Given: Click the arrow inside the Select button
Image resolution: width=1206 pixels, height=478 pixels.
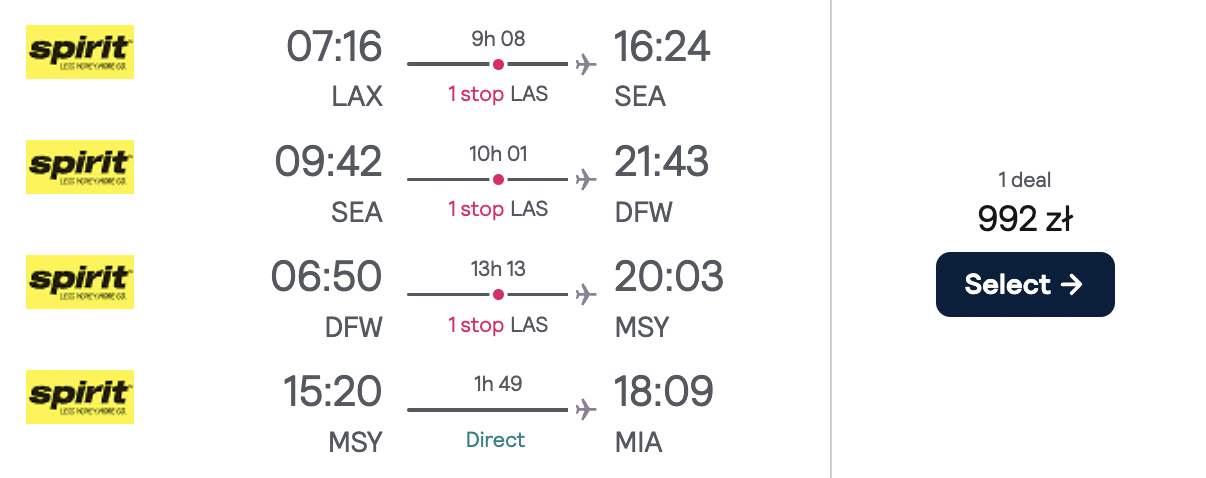Looking at the screenshot, I should click(1072, 285).
